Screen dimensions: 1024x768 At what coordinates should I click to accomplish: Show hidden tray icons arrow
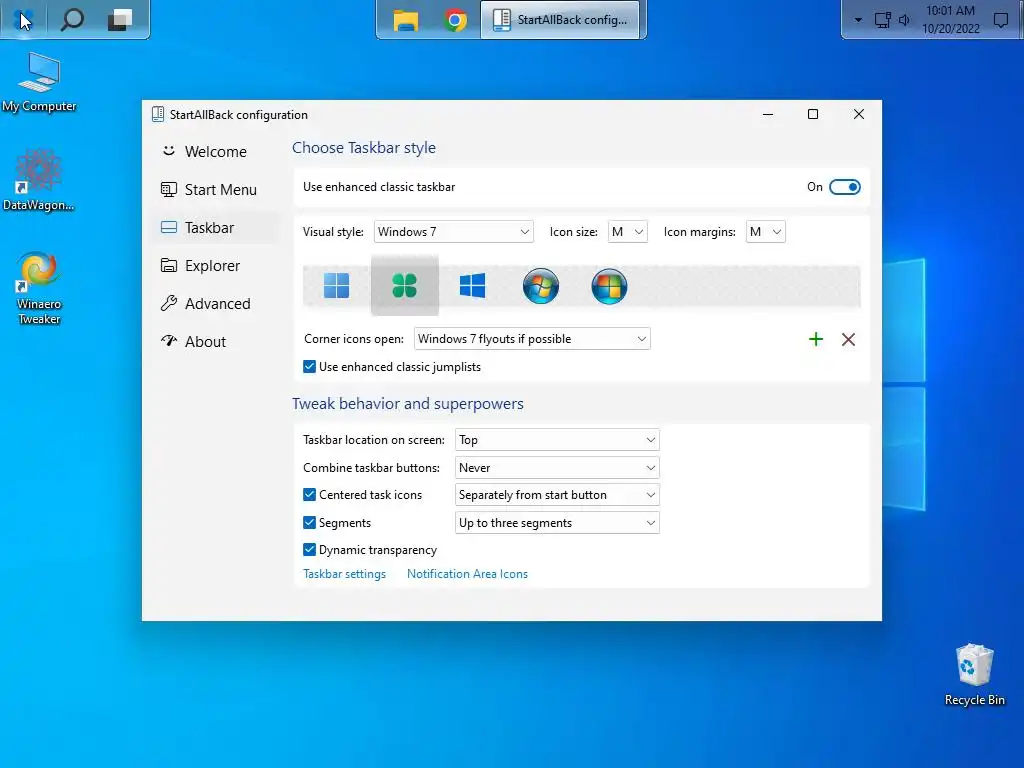pos(858,20)
